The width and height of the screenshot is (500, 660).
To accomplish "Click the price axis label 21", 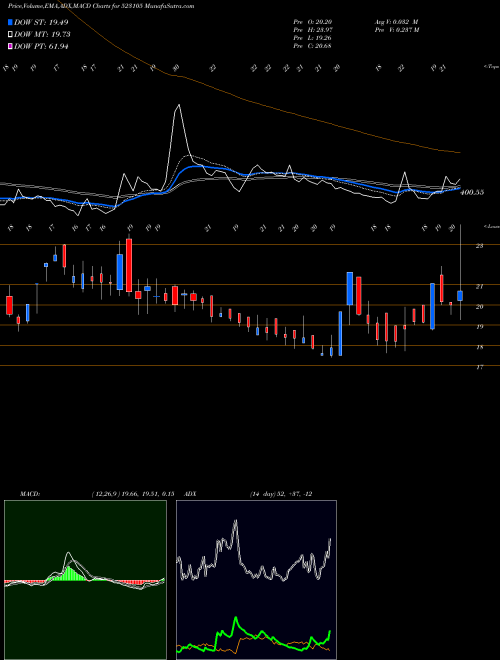I will coord(479,287).
